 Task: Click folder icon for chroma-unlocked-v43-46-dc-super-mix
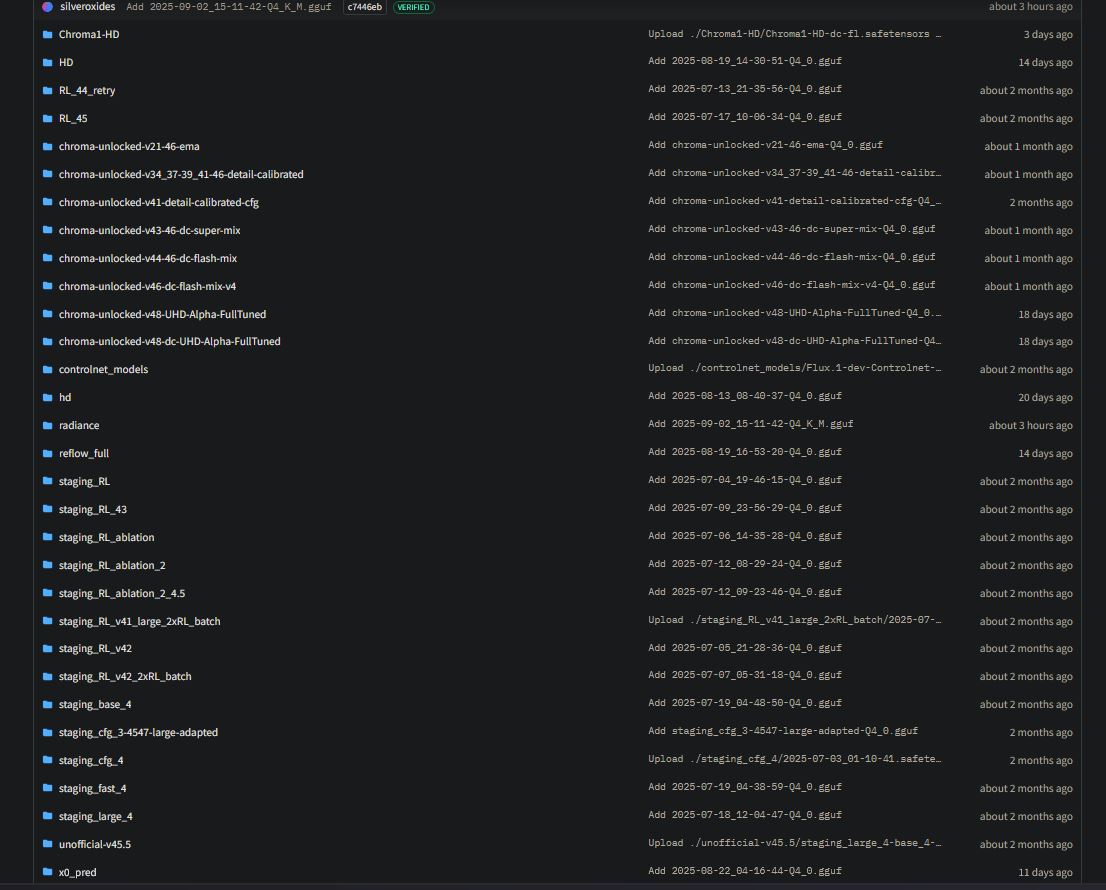(47, 230)
